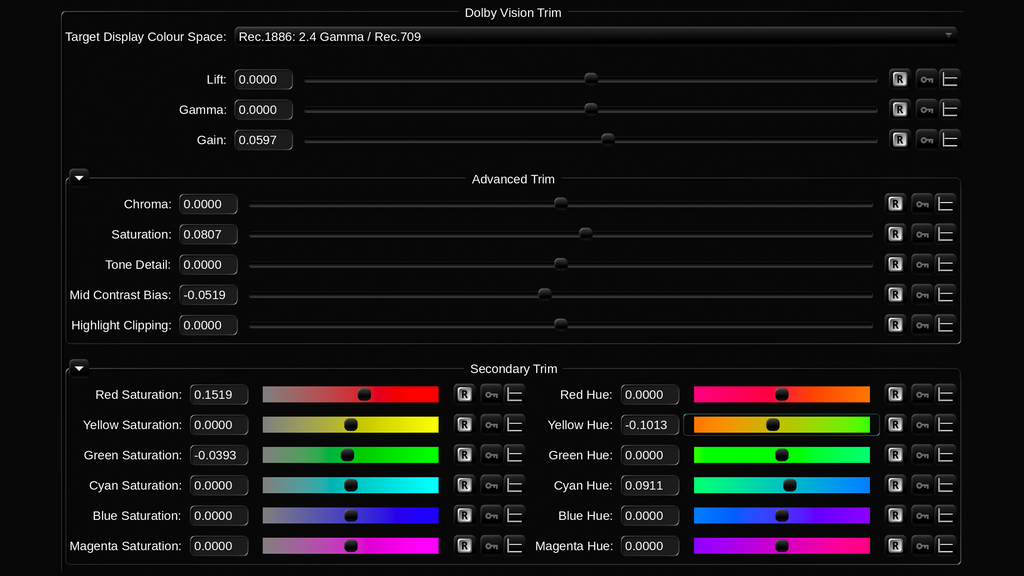Open the curve graph icon for Gamma
1024x576 pixels.
click(950, 110)
